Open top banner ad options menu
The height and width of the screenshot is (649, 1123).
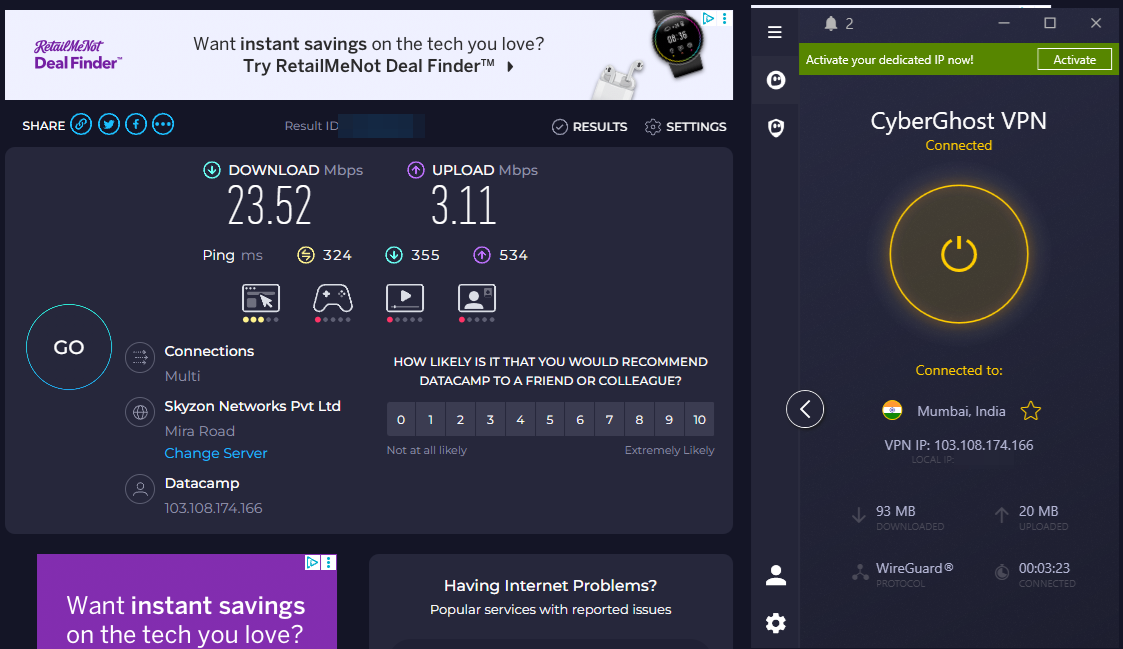click(725, 19)
